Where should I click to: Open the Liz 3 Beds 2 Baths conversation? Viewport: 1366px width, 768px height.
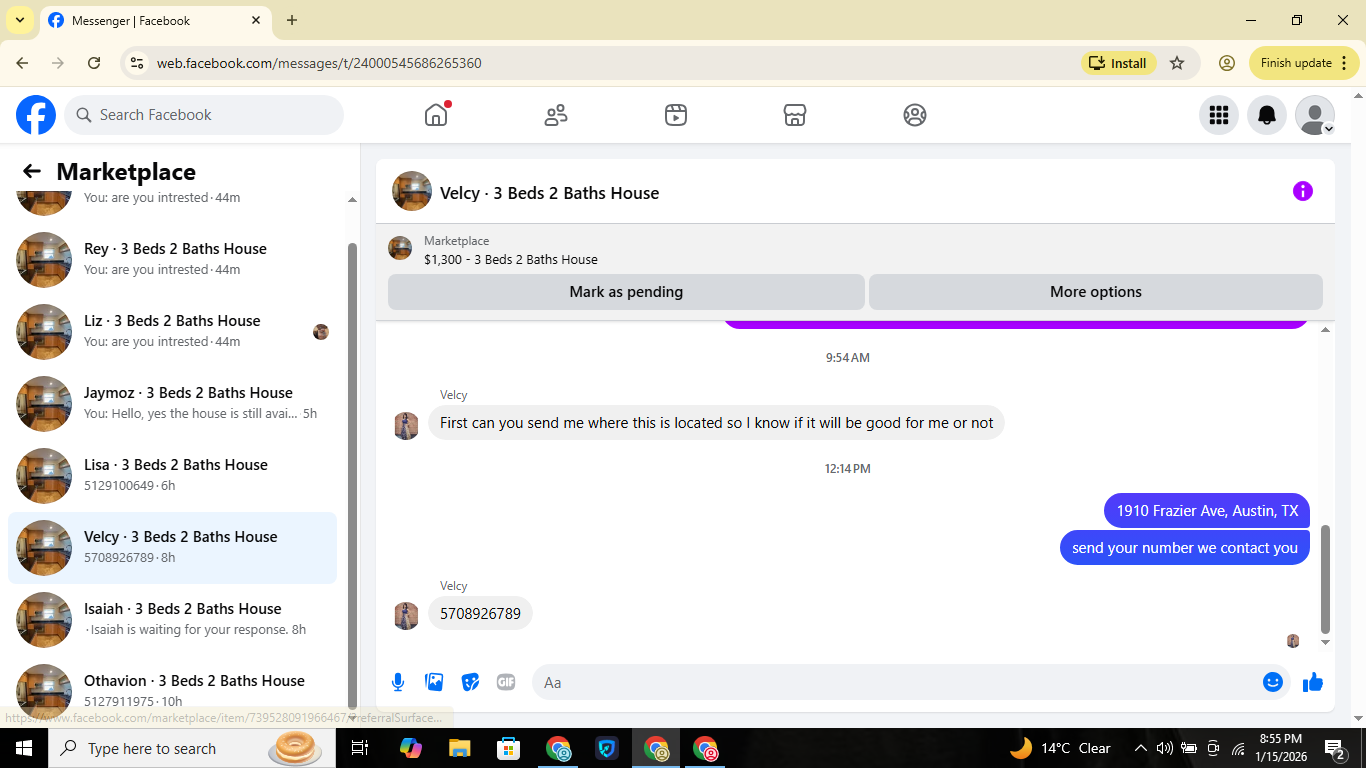point(172,332)
